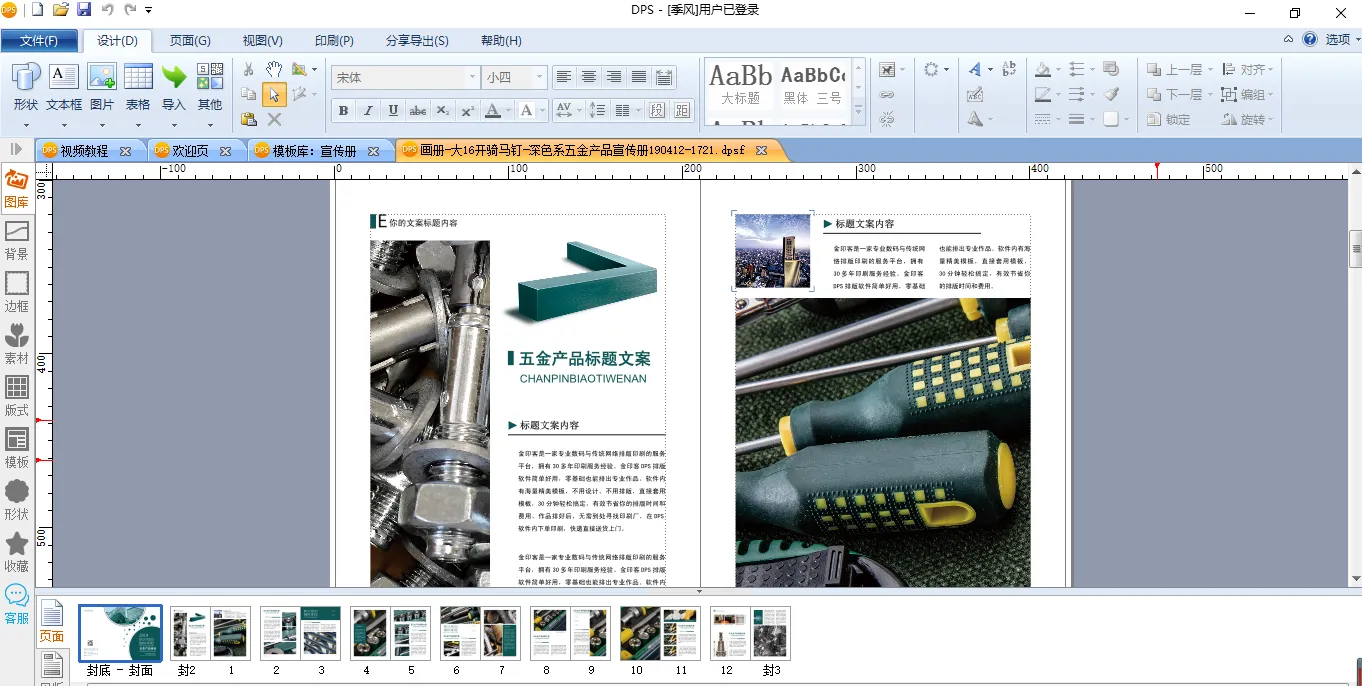Toggle underline text formatting

[x=393, y=110]
